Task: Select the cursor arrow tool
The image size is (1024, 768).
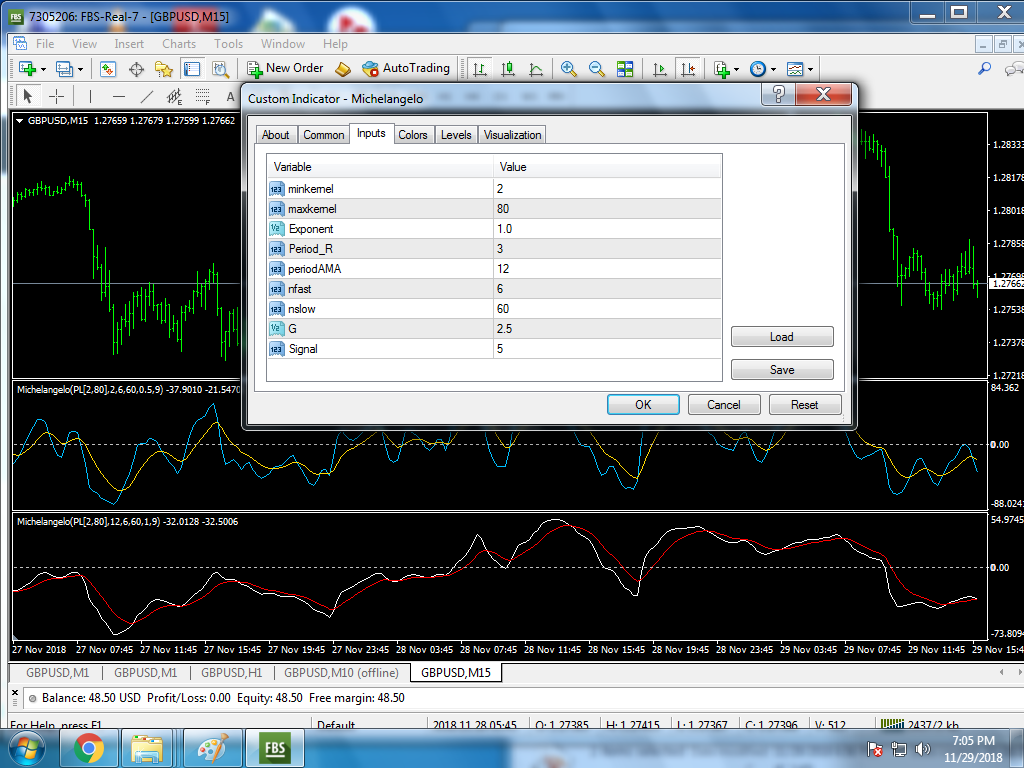Action: pos(27,96)
